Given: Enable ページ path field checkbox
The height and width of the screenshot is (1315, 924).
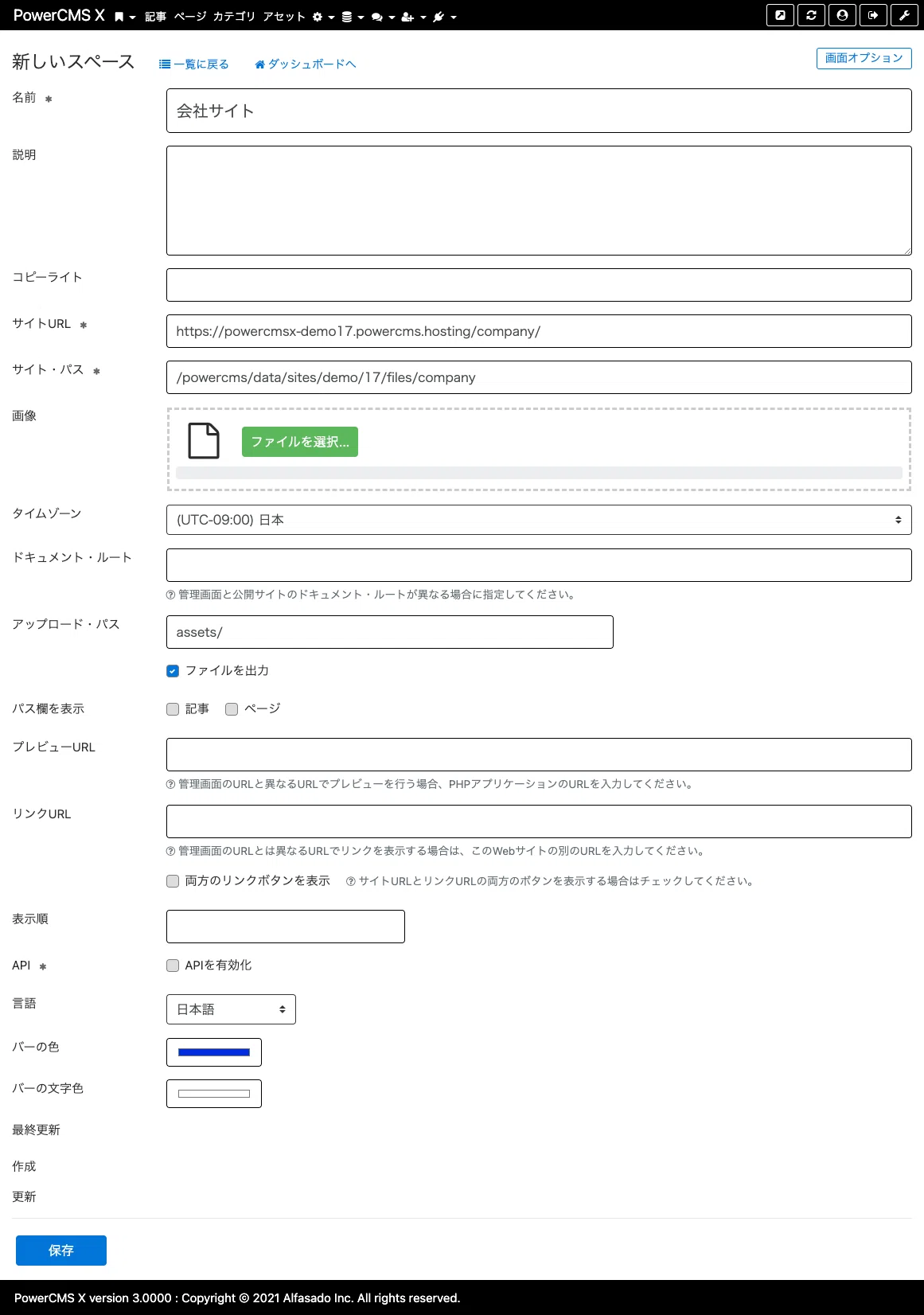Looking at the screenshot, I should 232,709.
